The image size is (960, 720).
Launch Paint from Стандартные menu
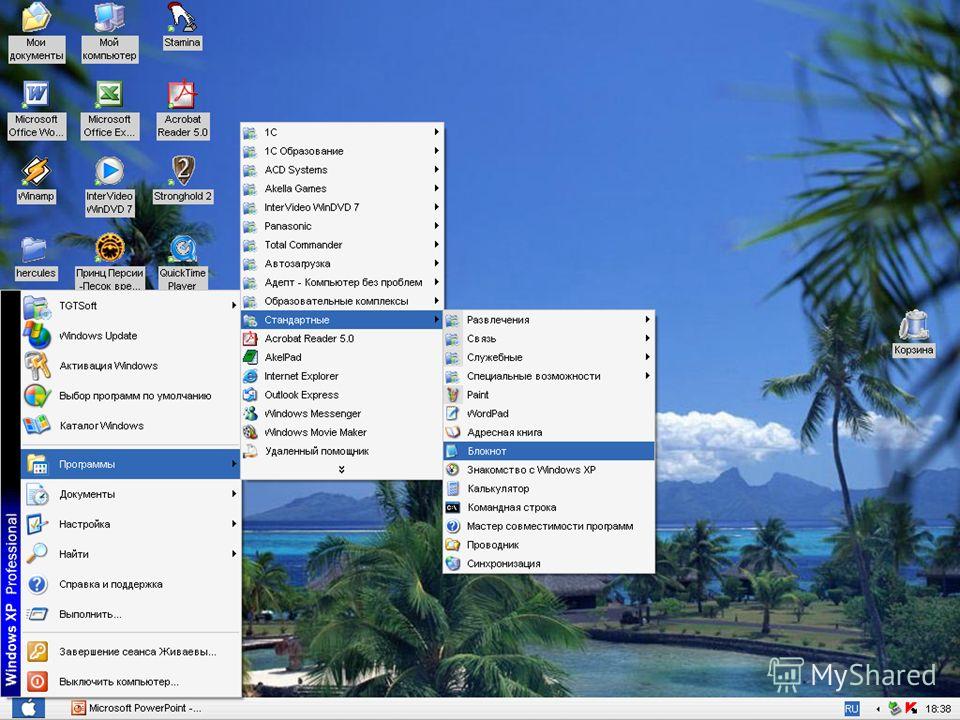pos(549,395)
